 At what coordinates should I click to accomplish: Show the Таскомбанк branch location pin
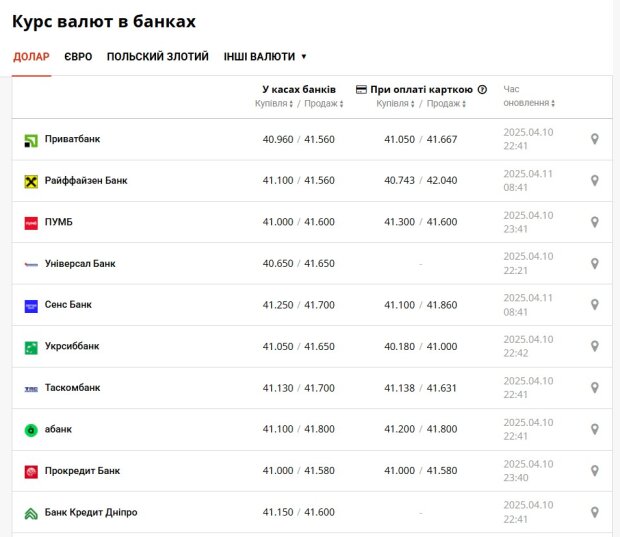[x=594, y=388]
